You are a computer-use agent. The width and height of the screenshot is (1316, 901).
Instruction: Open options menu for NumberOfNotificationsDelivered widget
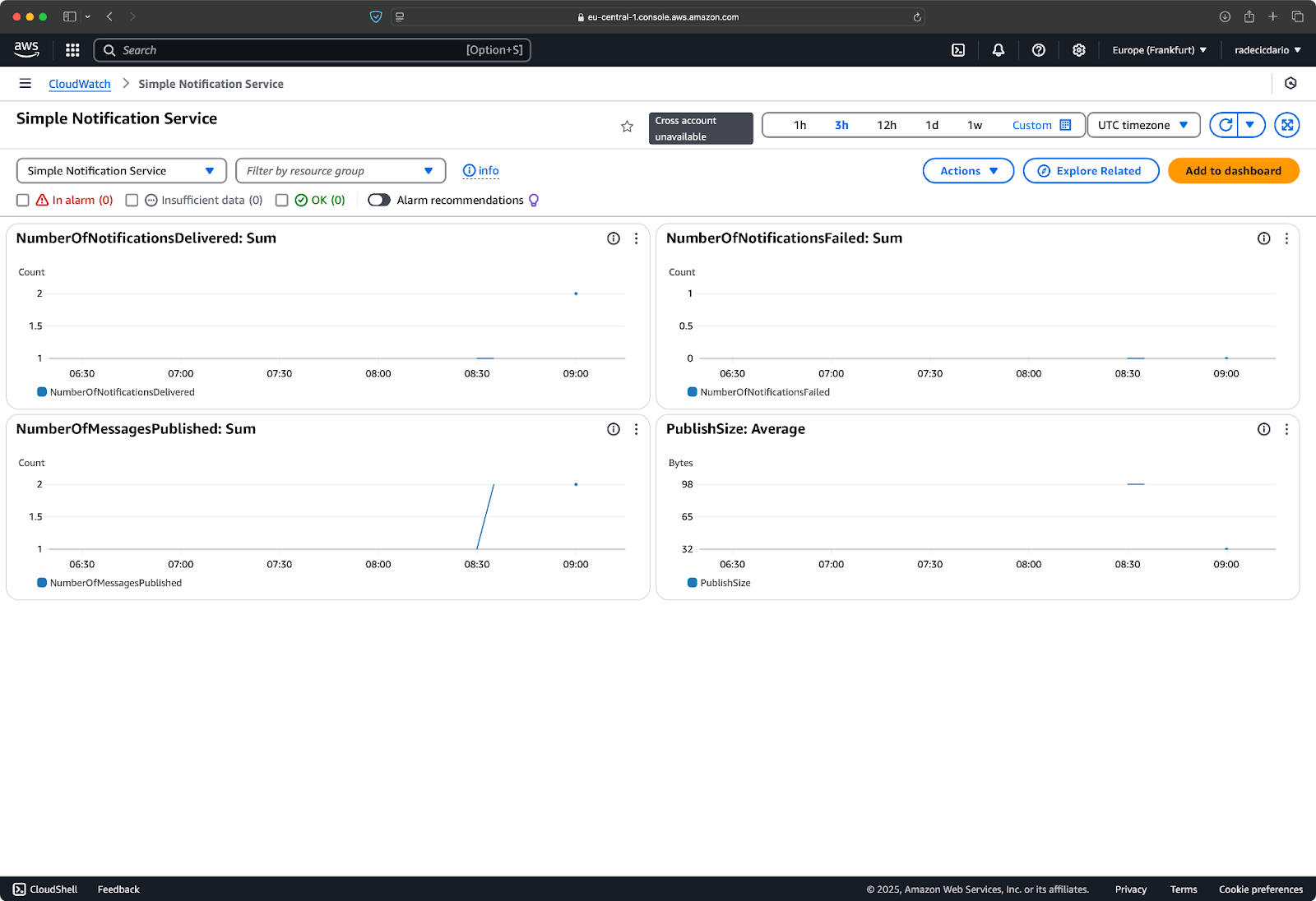pos(636,238)
